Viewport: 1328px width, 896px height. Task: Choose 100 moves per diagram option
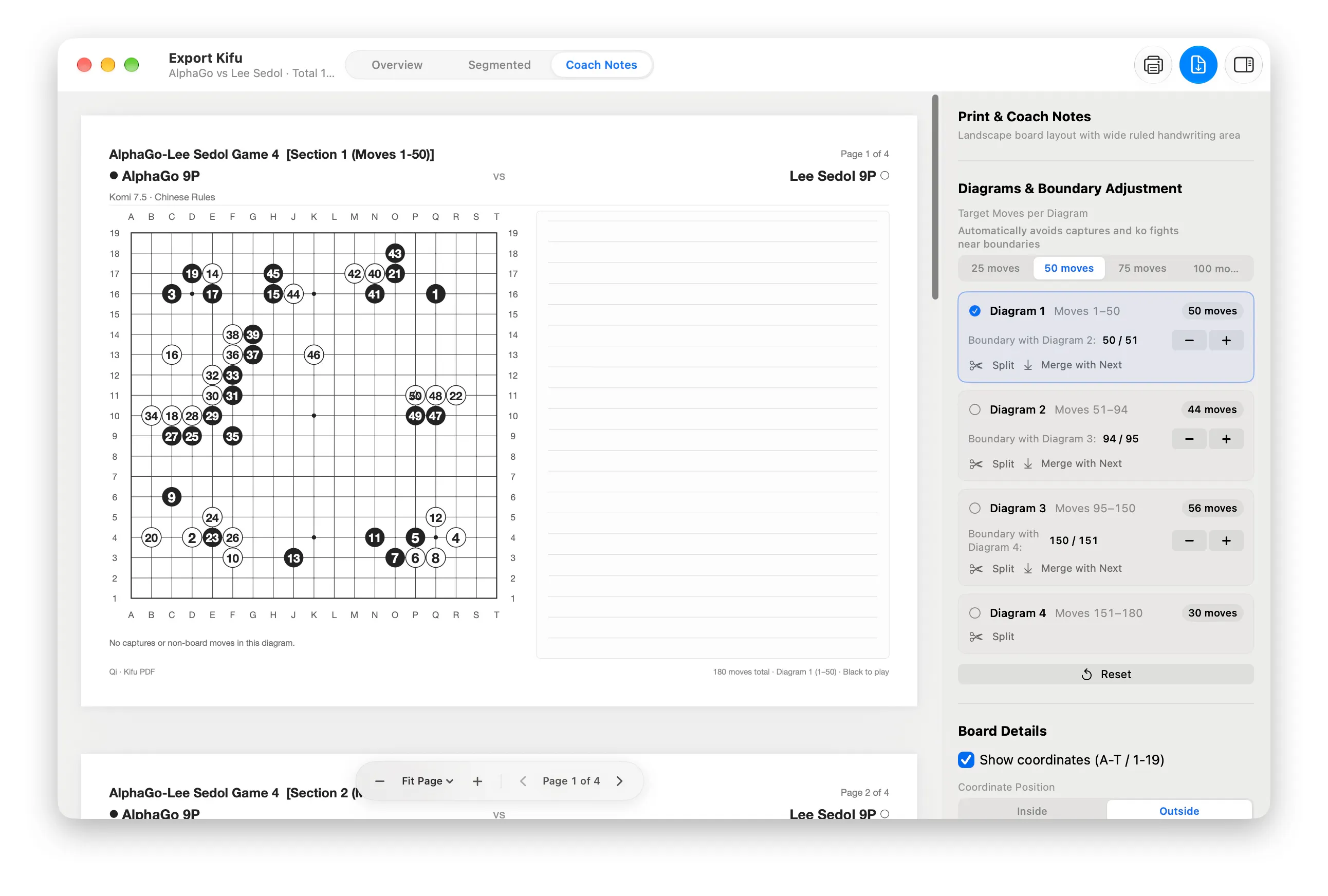(x=1215, y=268)
